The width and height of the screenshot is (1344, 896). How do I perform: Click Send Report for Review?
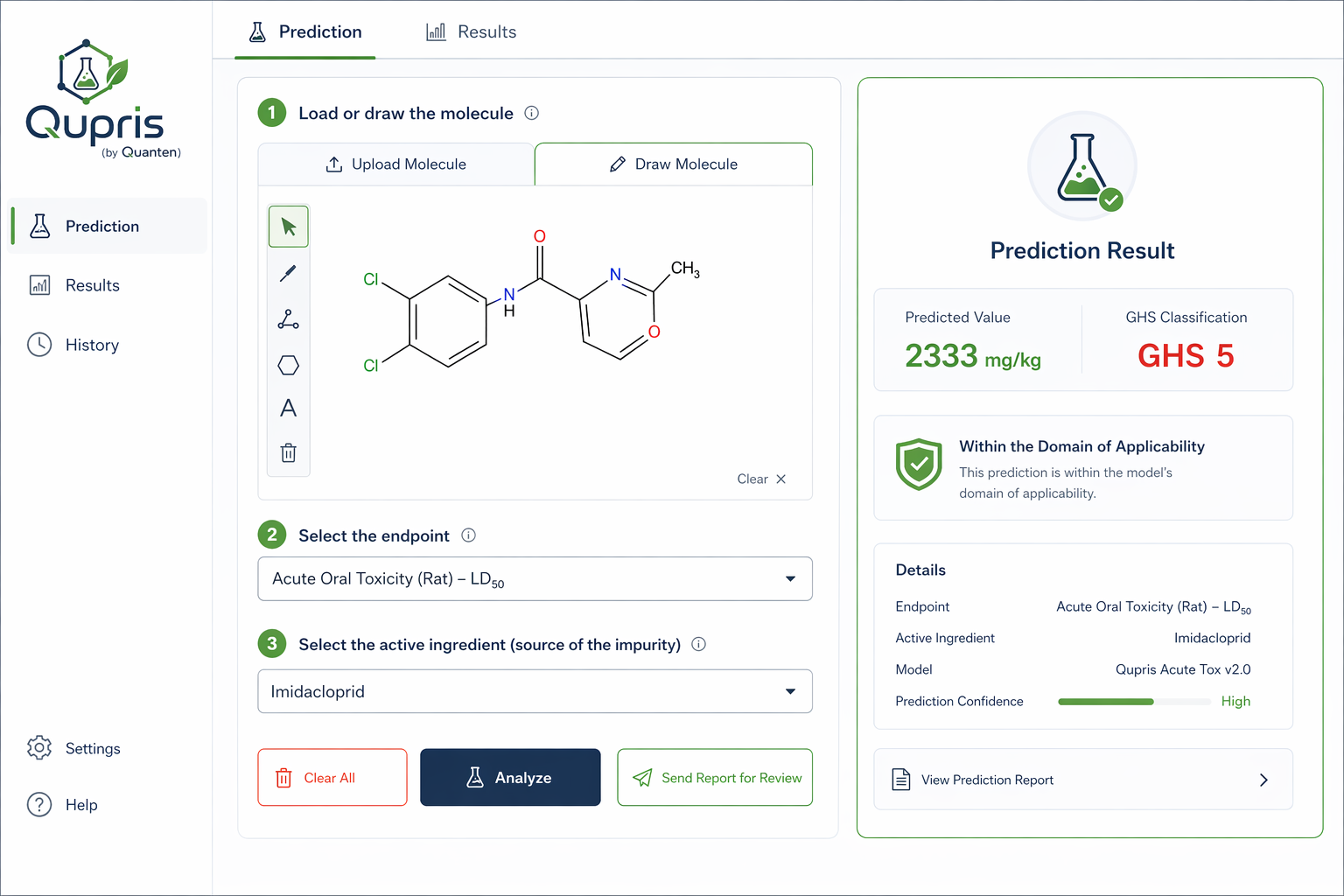tap(715, 777)
